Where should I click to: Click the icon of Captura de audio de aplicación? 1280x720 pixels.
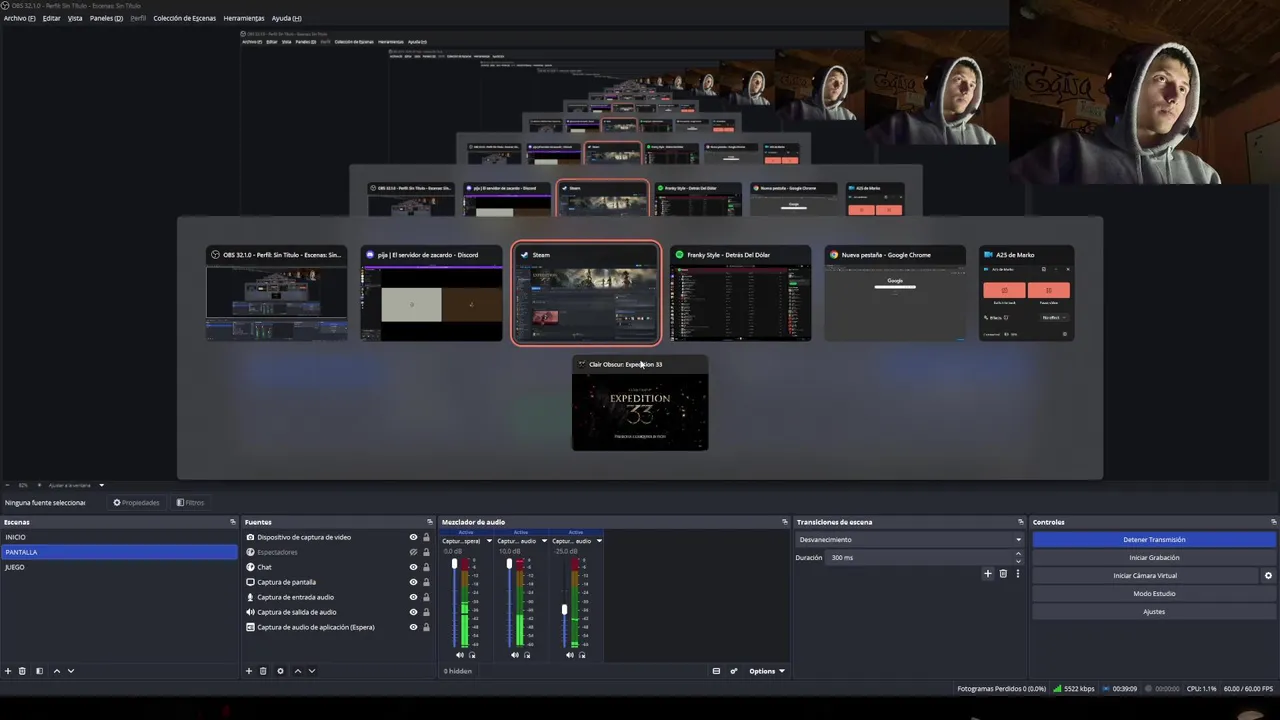[250, 627]
